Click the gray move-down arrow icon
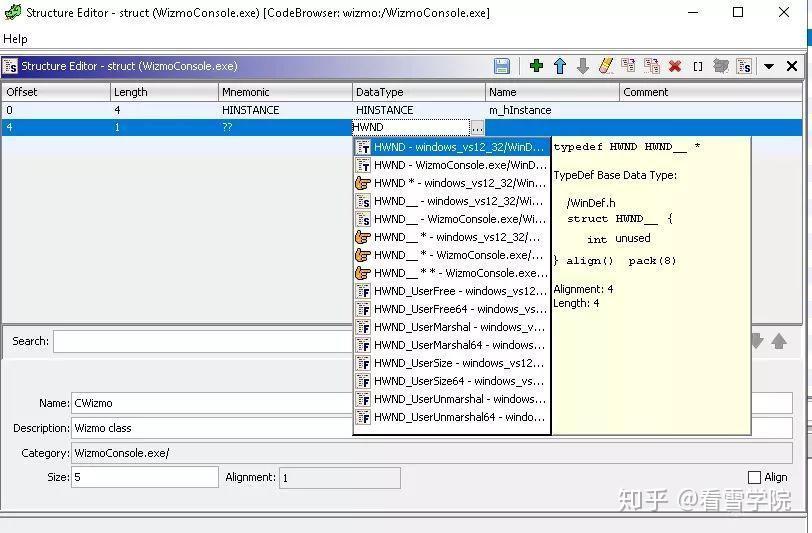This screenshot has height=533, width=812. [583, 66]
